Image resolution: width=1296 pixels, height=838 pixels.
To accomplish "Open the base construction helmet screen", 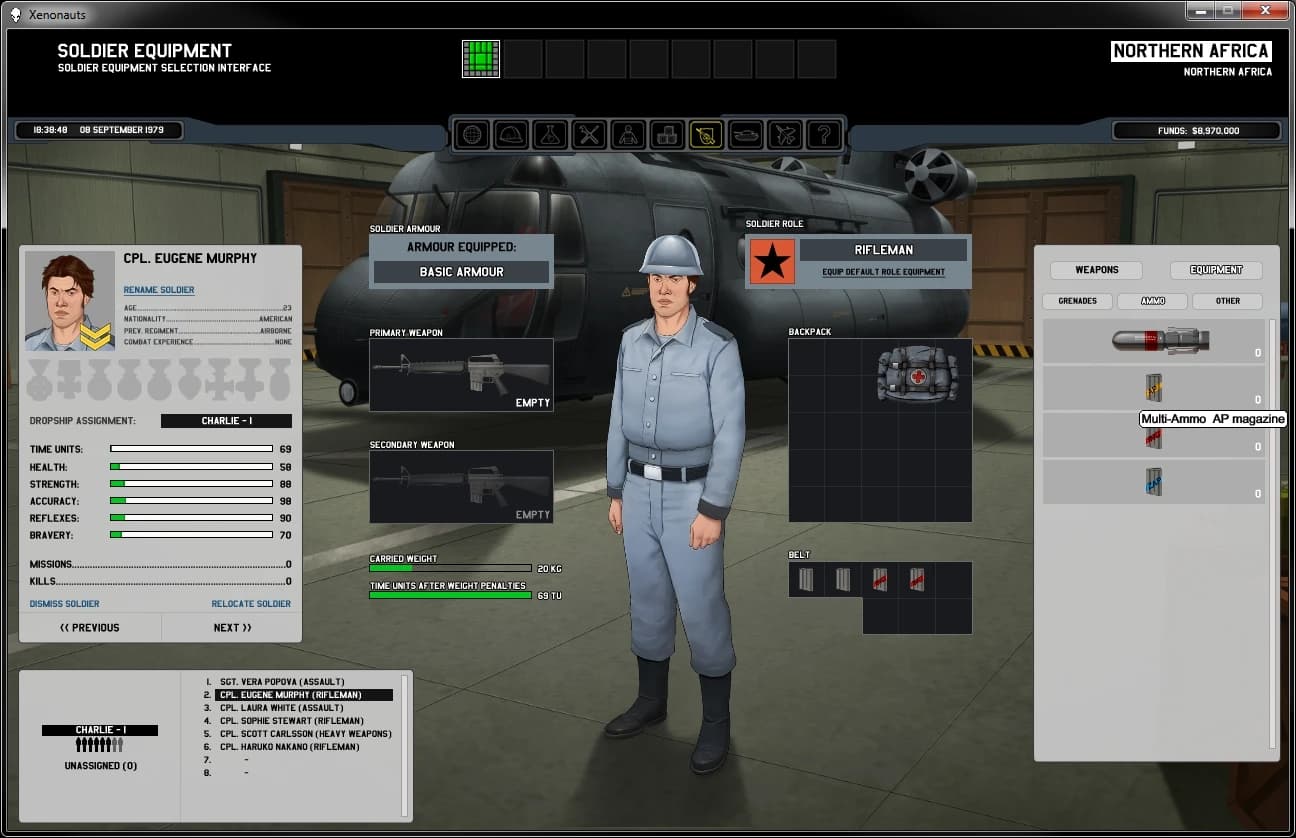I will (x=510, y=134).
